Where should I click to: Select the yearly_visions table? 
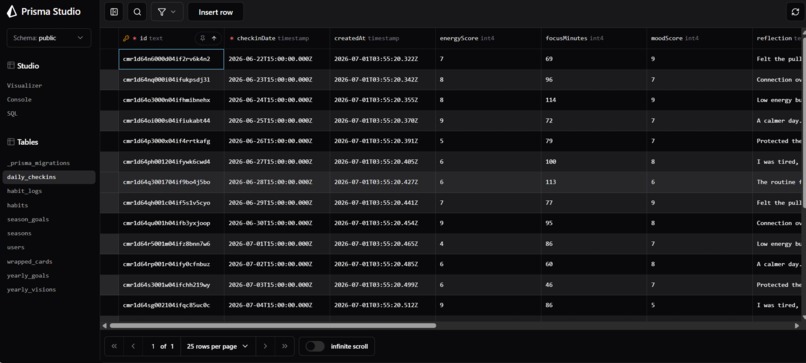click(31, 289)
